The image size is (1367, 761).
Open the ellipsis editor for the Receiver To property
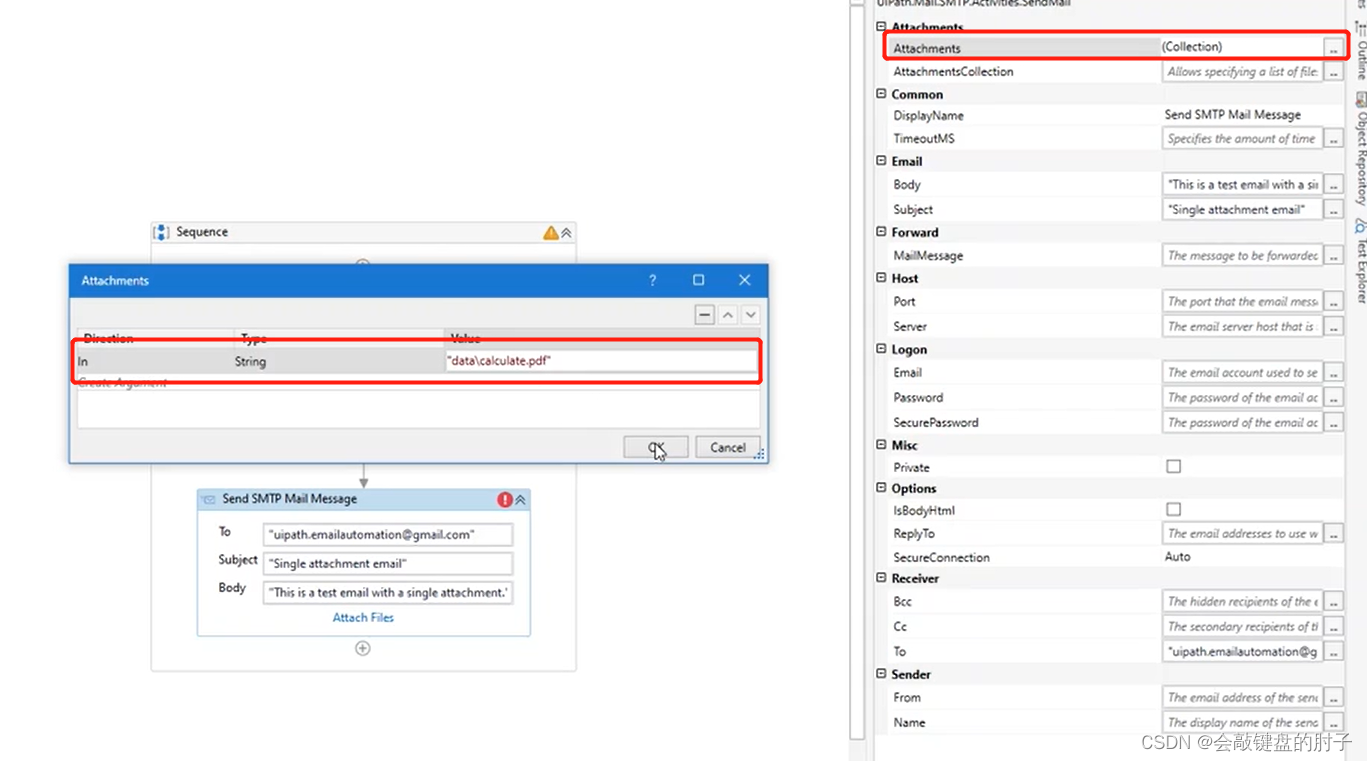1333,651
